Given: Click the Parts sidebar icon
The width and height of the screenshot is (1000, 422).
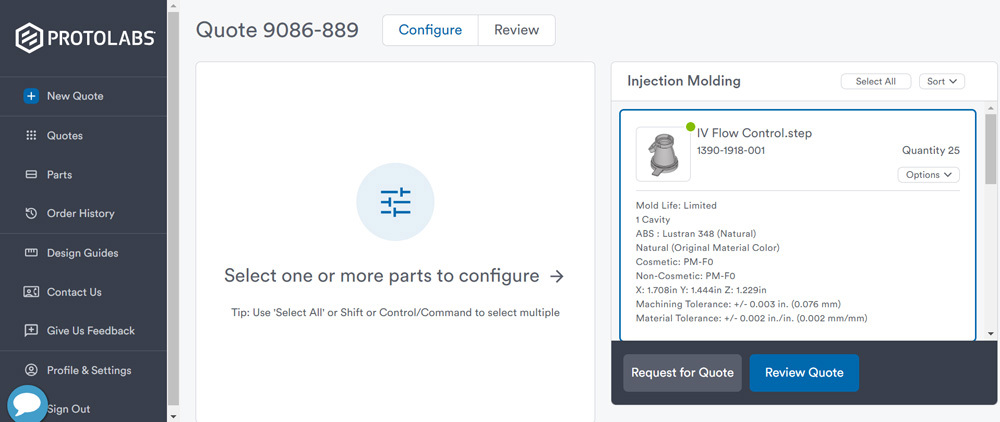Looking at the screenshot, I should coord(30,174).
